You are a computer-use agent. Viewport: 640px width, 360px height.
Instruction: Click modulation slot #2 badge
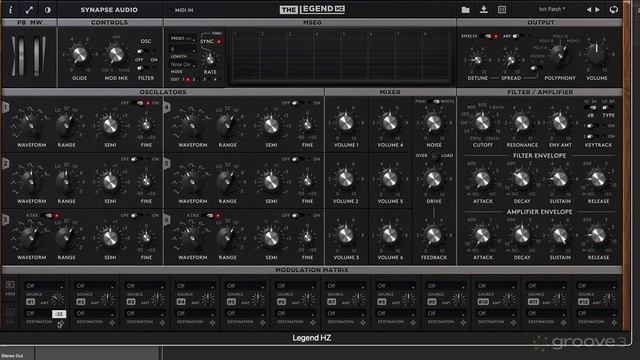point(81,302)
